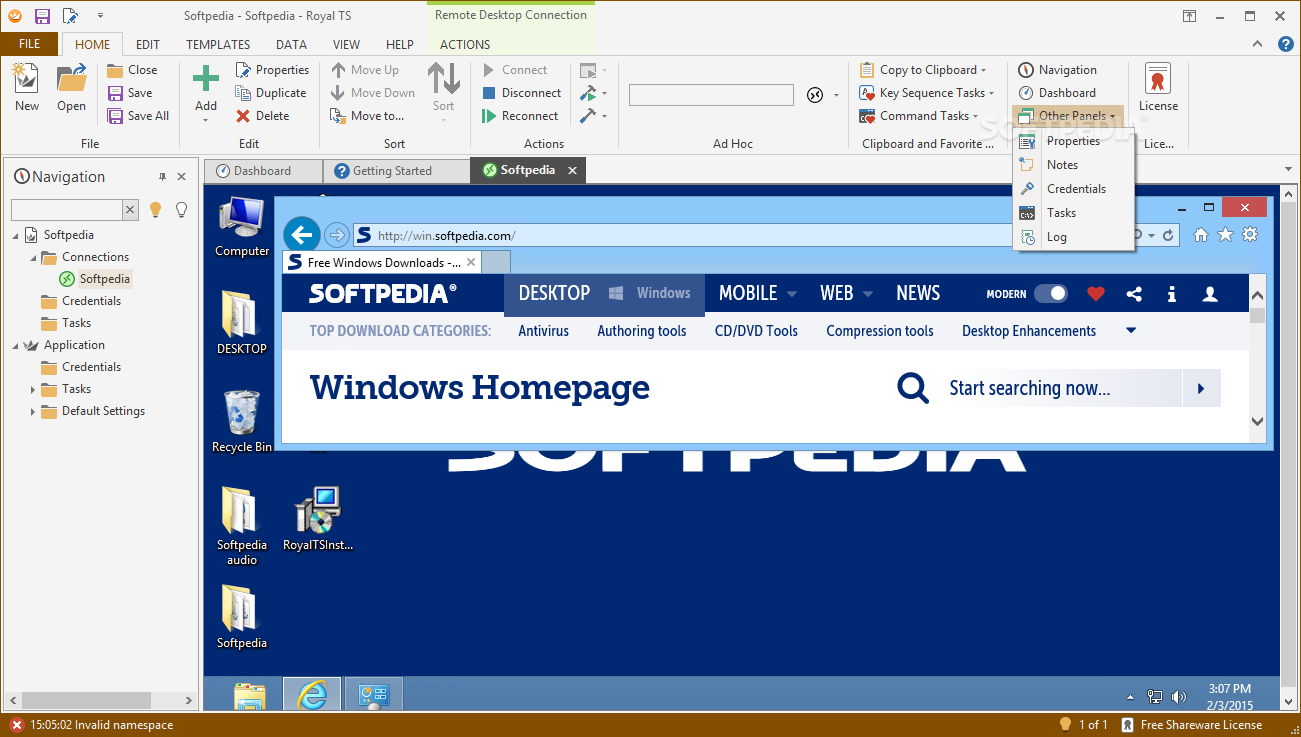
Task: Open Properties in the Edit group
Action: [272, 70]
